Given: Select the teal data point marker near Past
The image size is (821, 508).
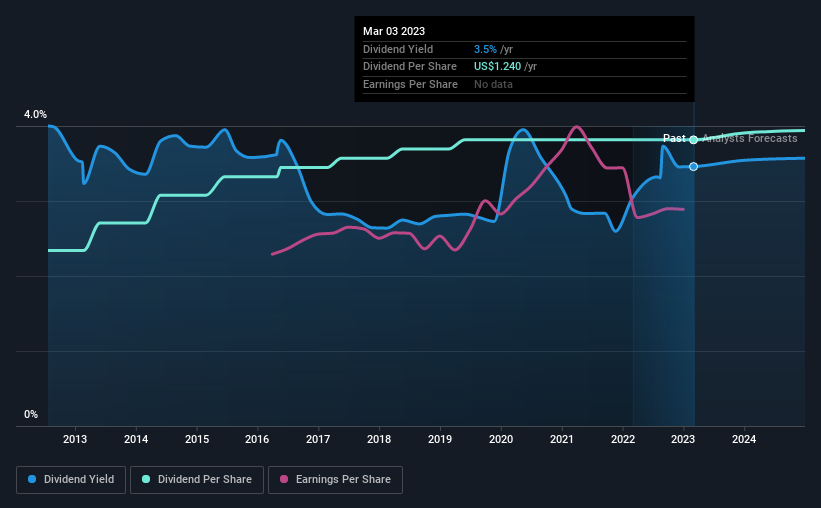Looking at the screenshot, I should pyautogui.click(x=693, y=139).
